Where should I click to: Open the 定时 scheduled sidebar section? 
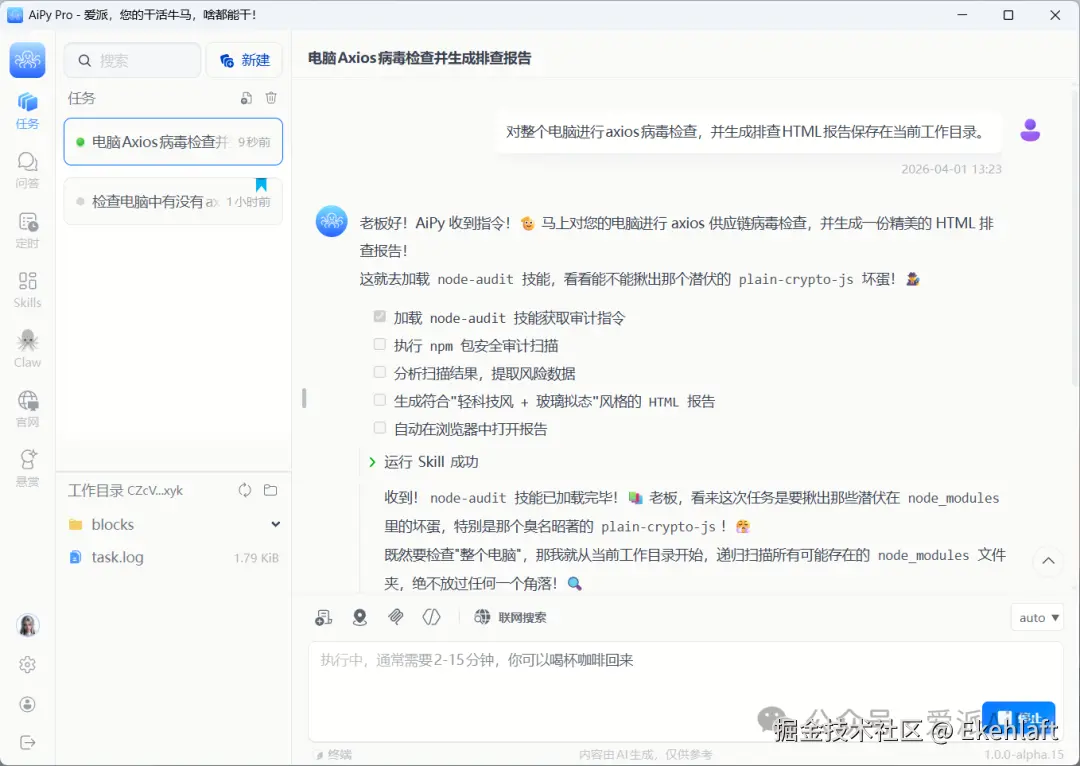(27, 230)
